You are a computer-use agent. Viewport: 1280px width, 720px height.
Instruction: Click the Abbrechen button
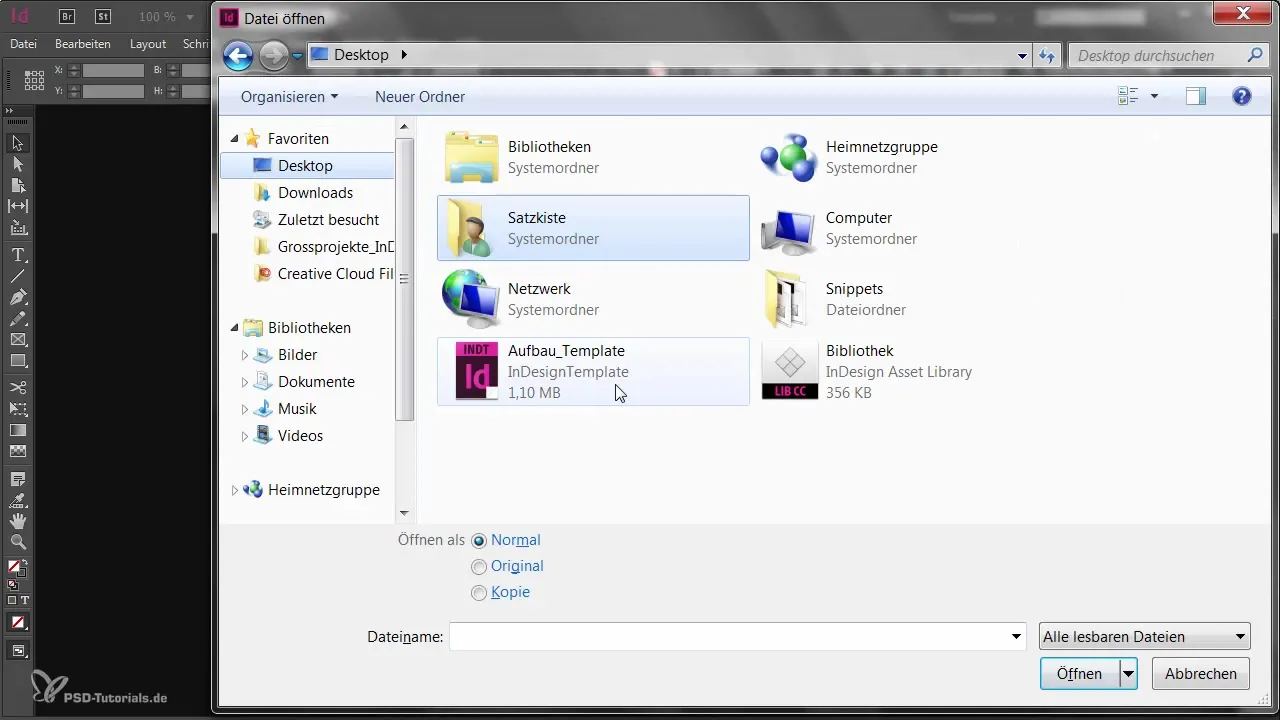(x=1201, y=674)
